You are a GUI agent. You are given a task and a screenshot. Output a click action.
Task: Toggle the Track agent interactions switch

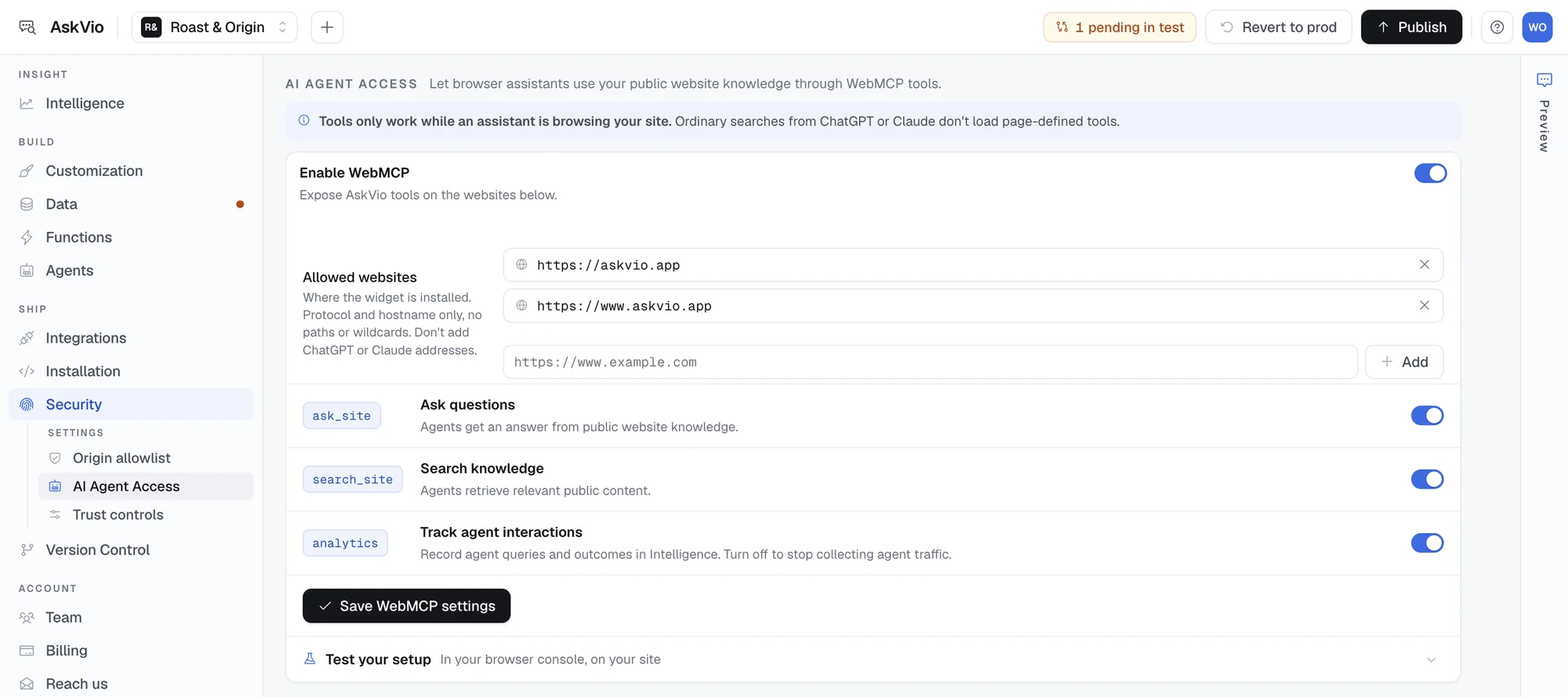(1427, 543)
